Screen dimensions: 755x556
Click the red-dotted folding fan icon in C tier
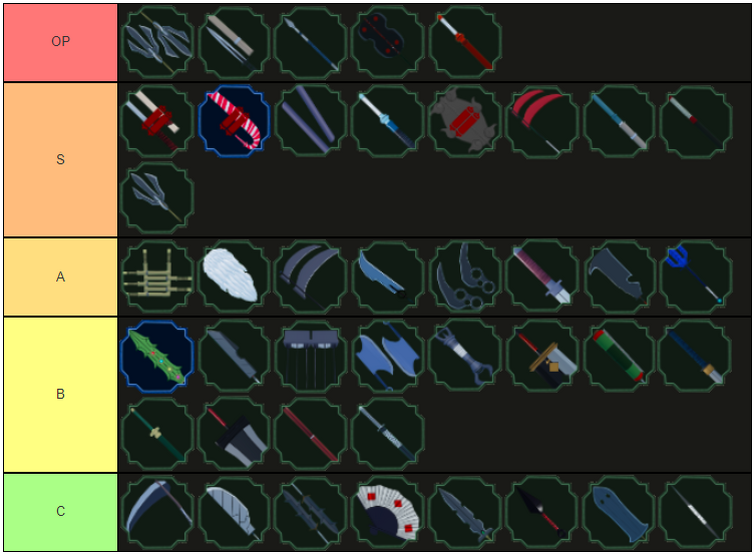click(x=388, y=512)
